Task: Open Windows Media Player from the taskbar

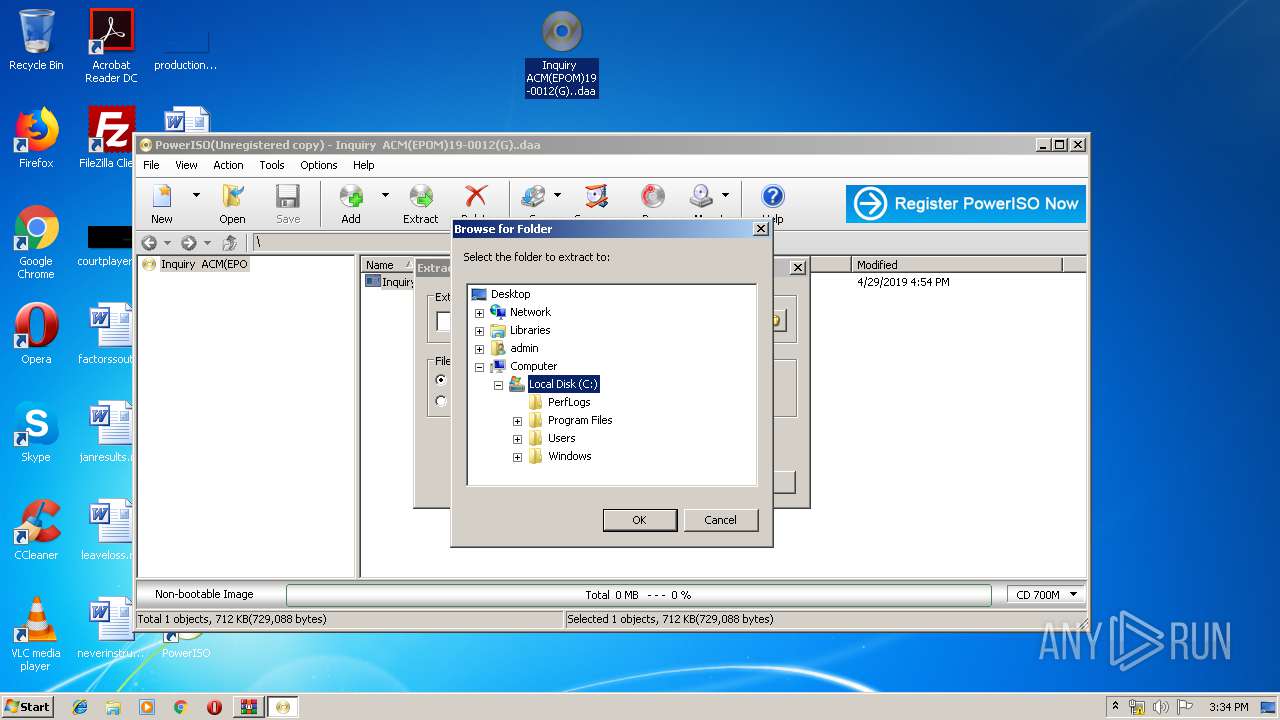Action: [x=147, y=707]
